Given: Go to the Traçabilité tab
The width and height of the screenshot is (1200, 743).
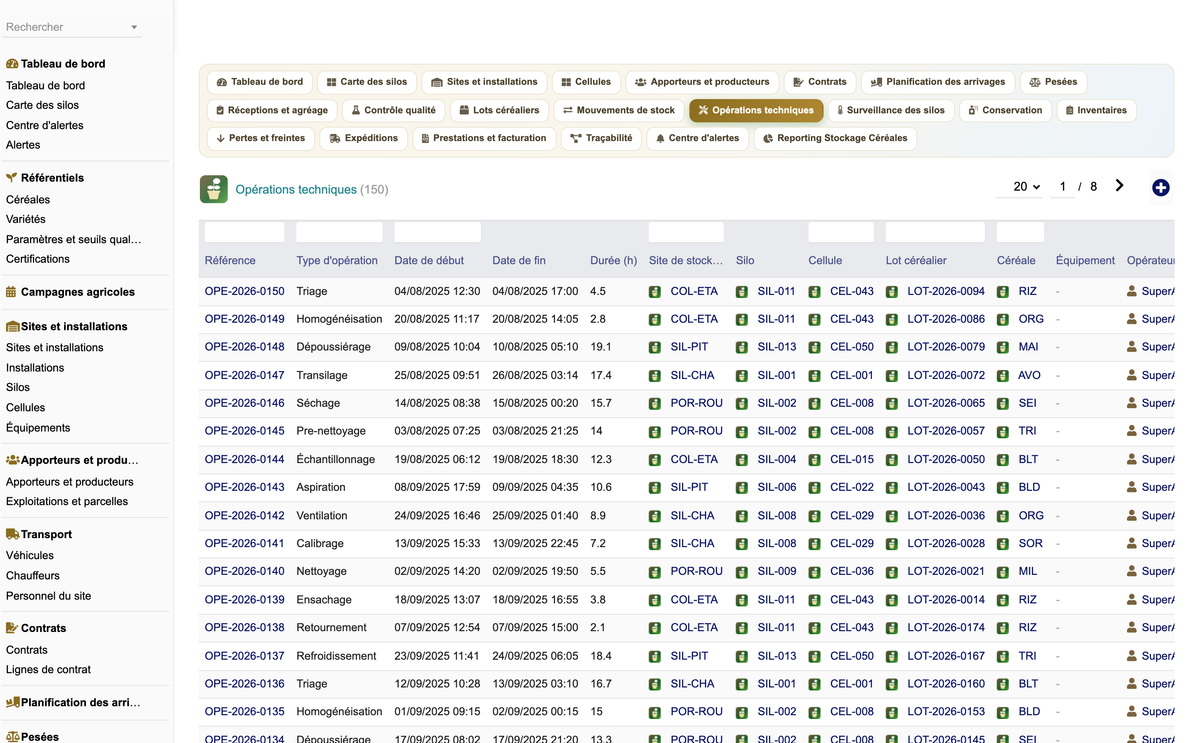Looking at the screenshot, I should coord(601,138).
